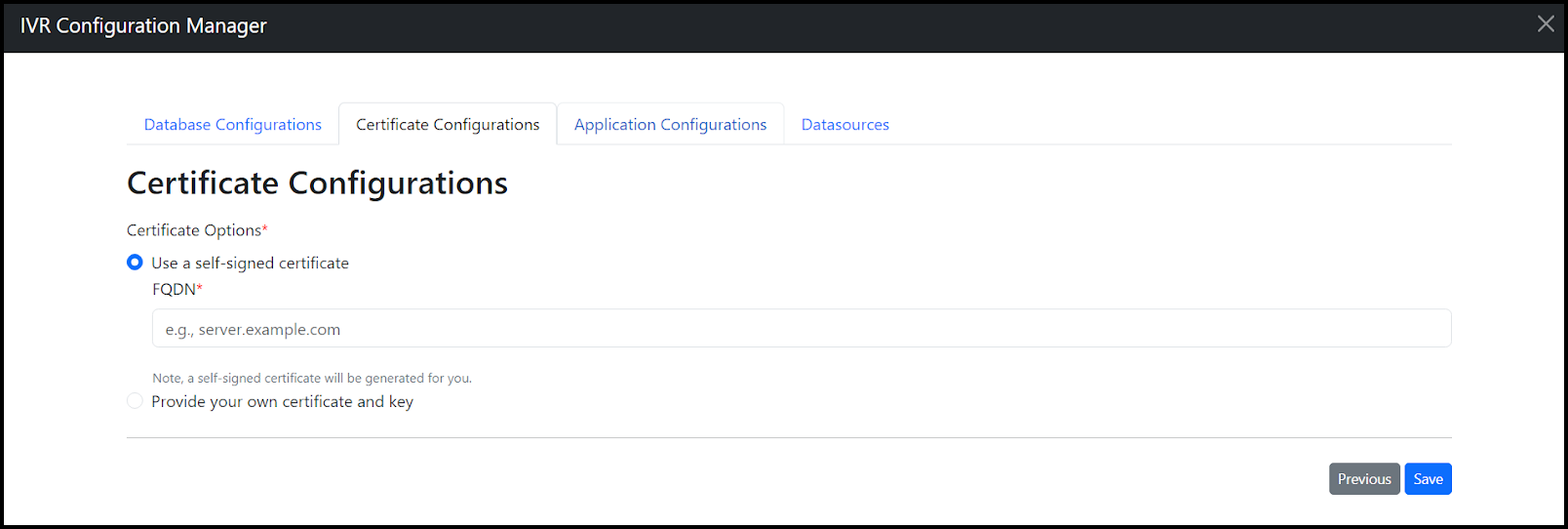Click the 'Use a self-signed certificate' label text
1568x529 pixels.
[250, 264]
